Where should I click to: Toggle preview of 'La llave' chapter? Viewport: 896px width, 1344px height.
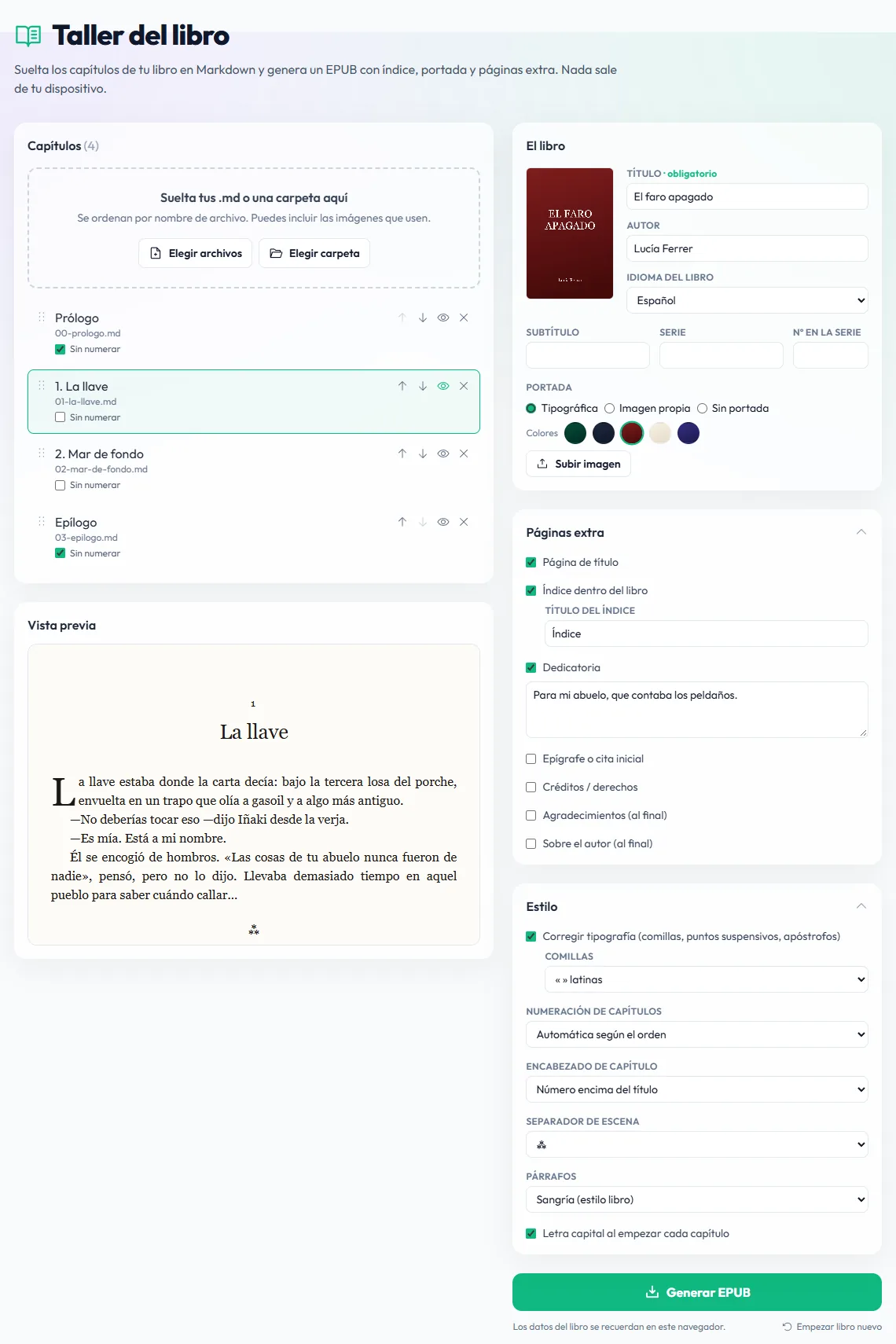[443, 386]
